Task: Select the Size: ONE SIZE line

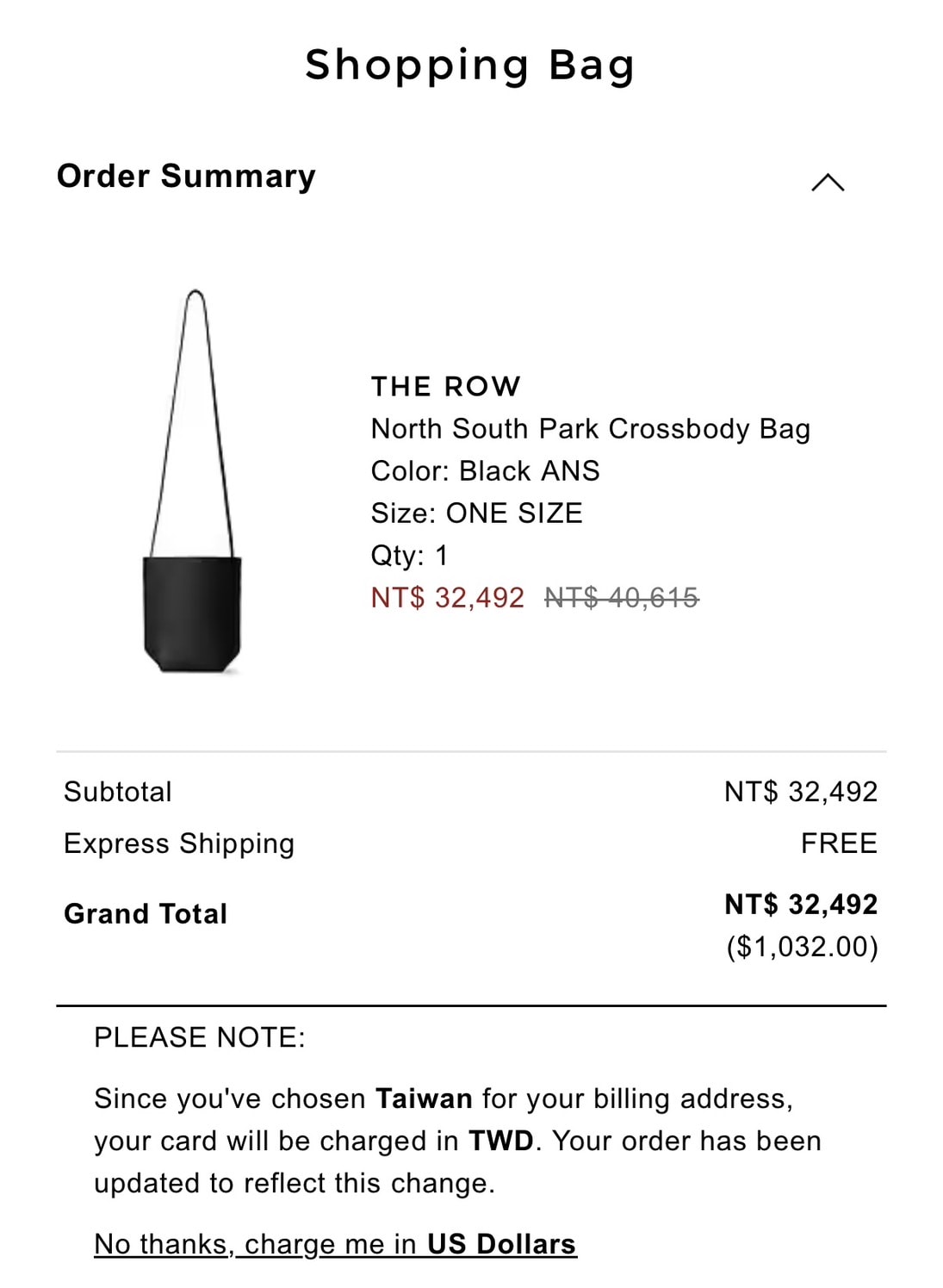Action: 476,513
